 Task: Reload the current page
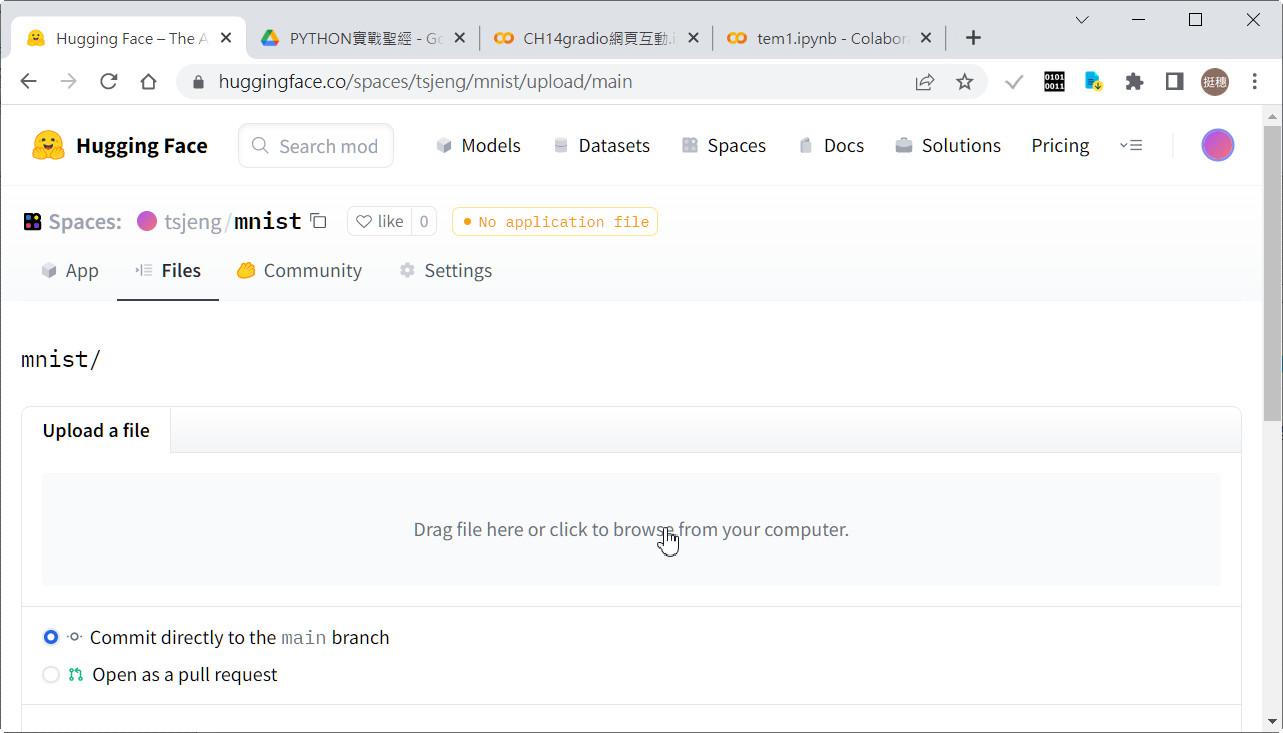pos(108,82)
